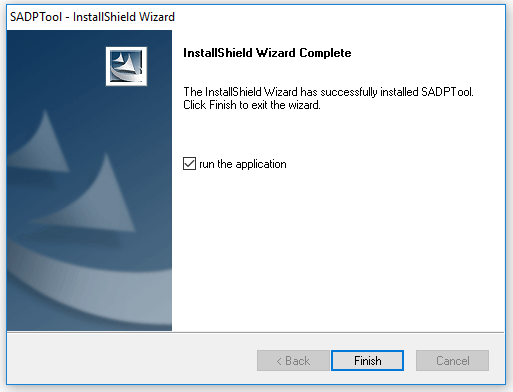Image resolution: width=513 pixels, height=392 pixels.
Task: Click the "InstallShield Wizard Complete" heading
Action: click(x=267, y=53)
